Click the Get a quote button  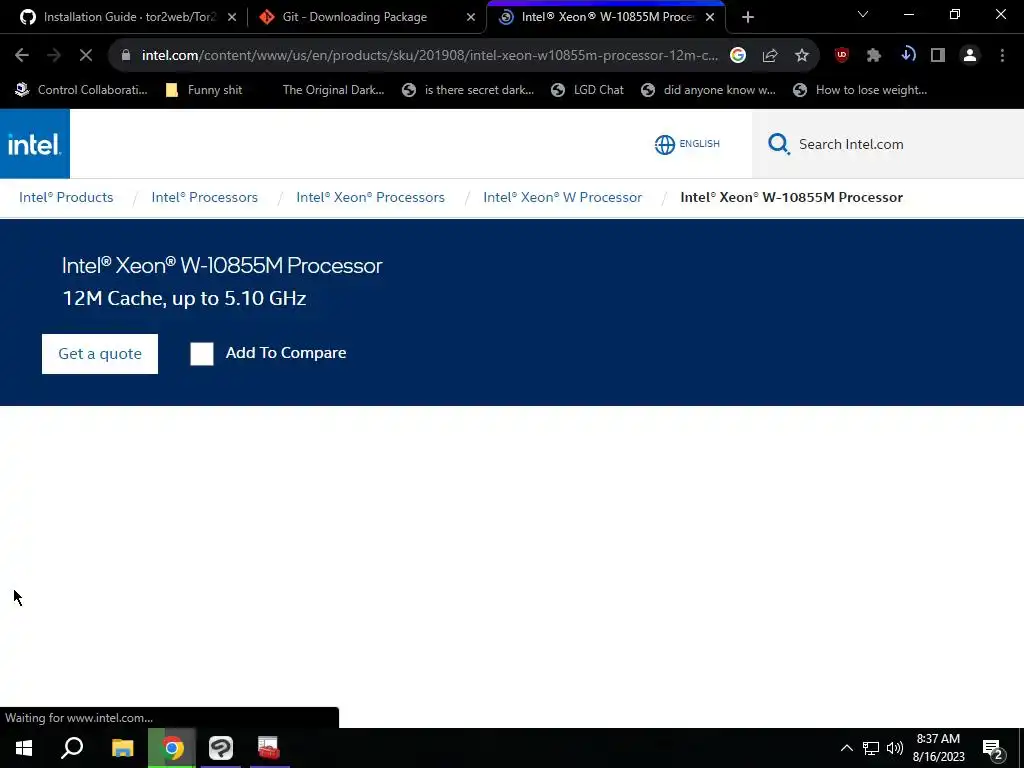tap(100, 354)
